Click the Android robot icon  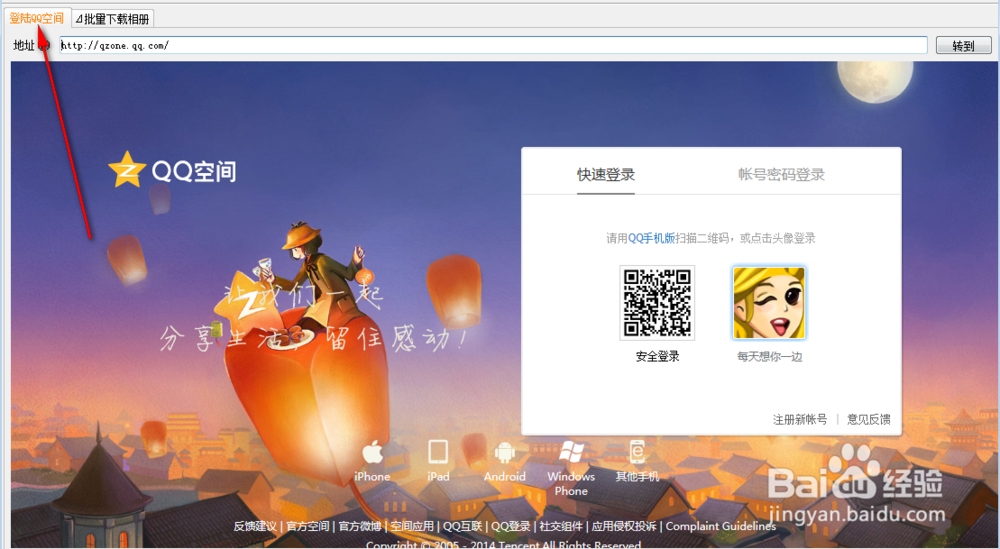(x=504, y=452)
